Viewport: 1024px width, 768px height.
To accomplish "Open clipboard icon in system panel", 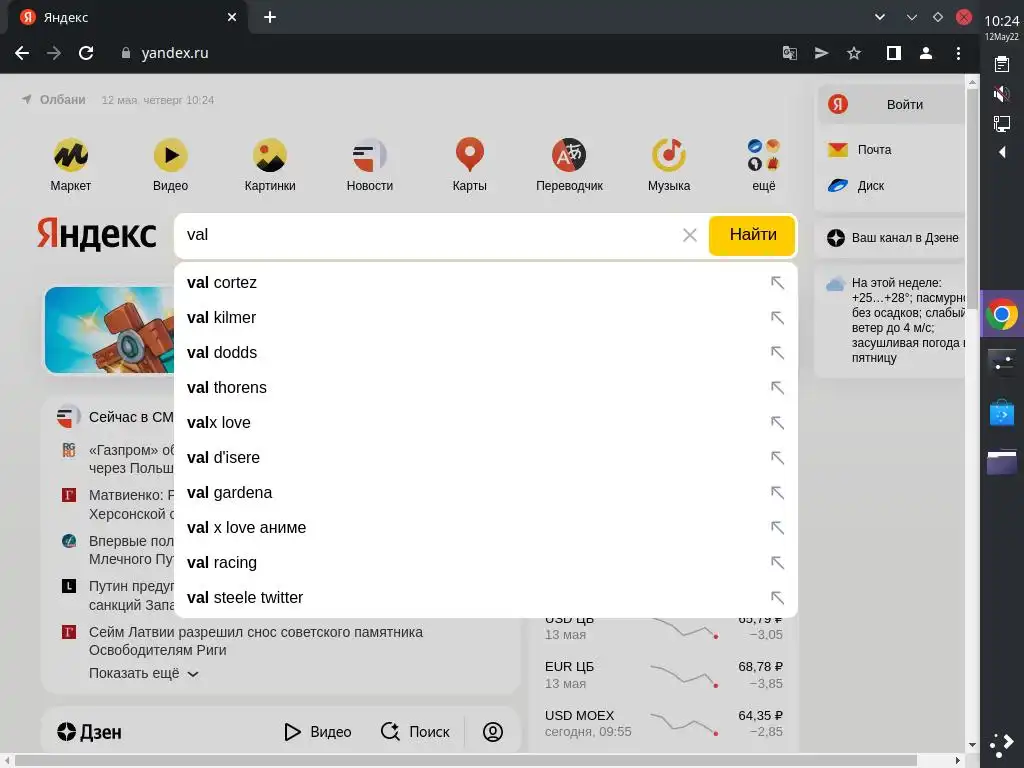I will (1002, 64).
